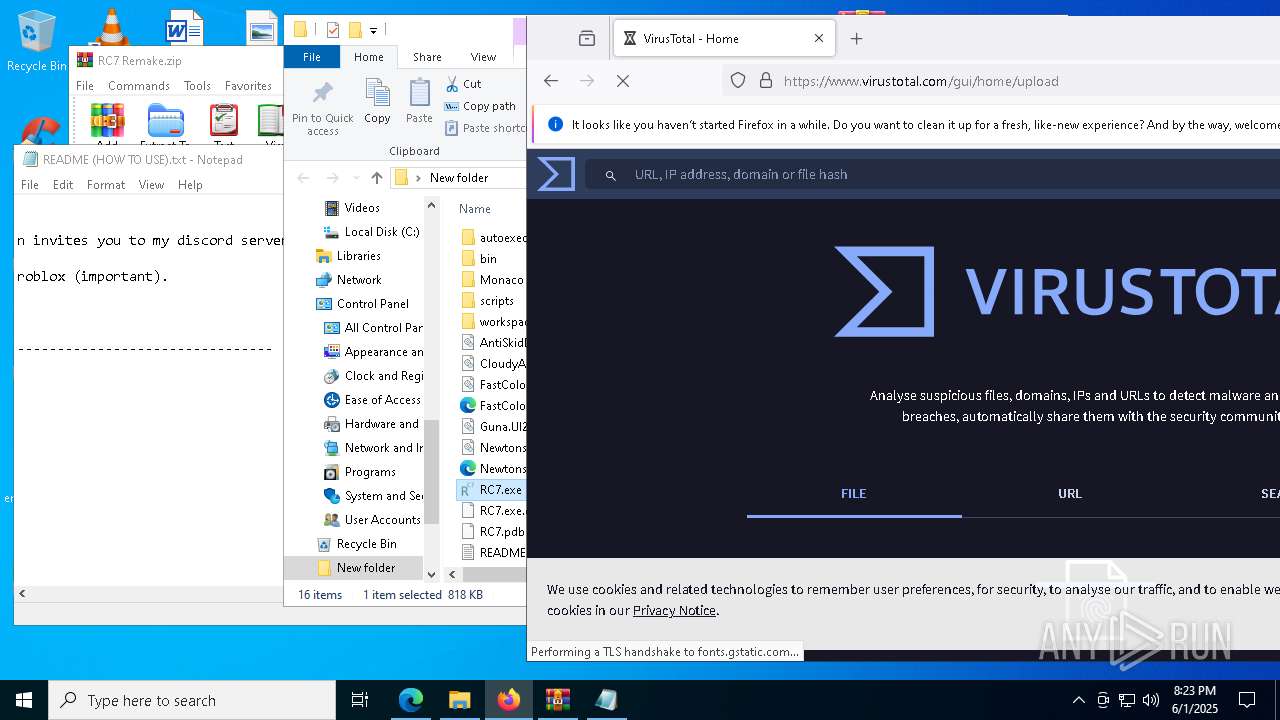Image resolution: width=1280 pixels, height=720 pixels.
Task: Select New folder in navigation pane
Action: click(365, 568)
